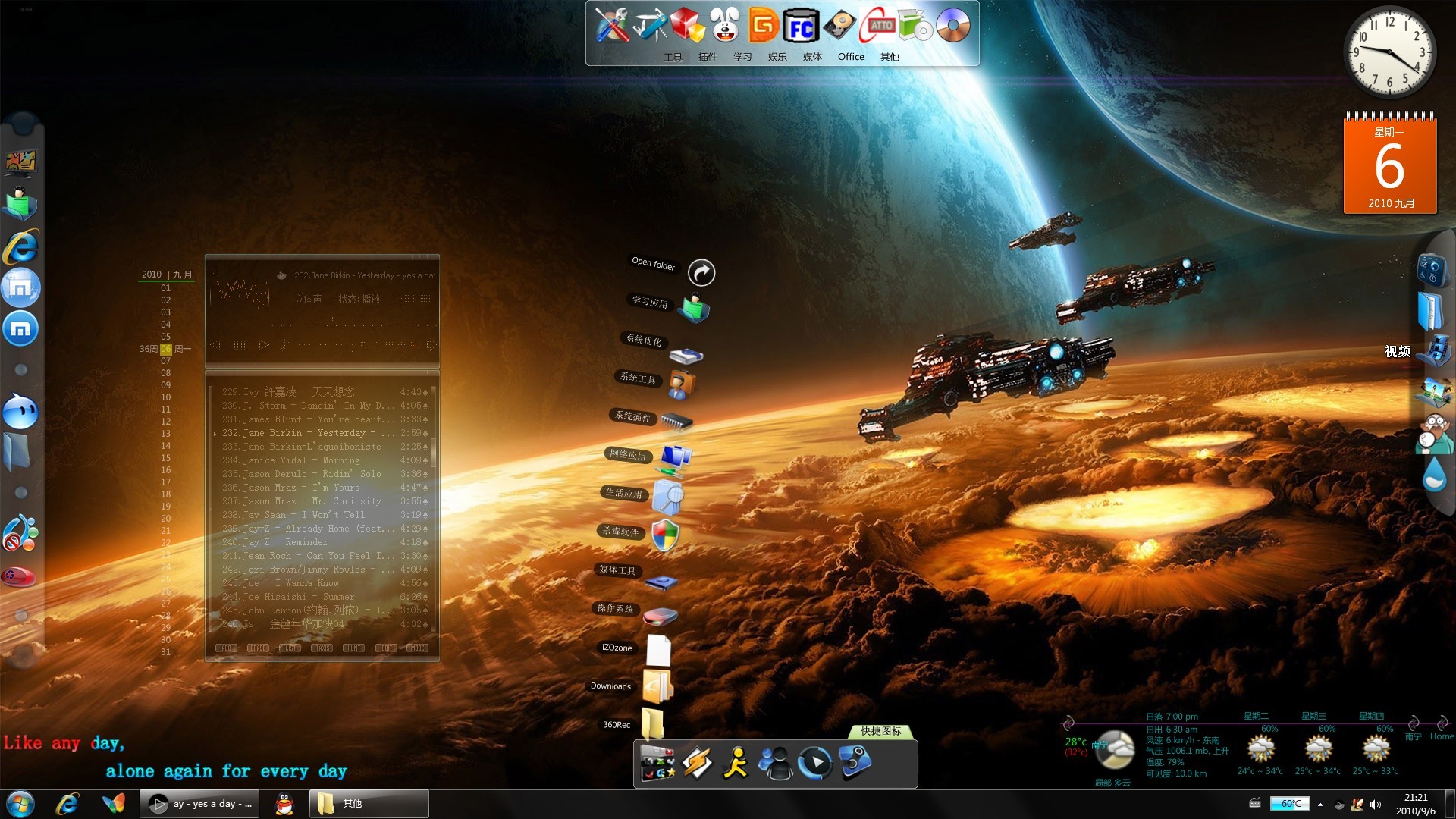1456x819 pixels.
Task: Launch Winamp lightning icon in bottom dock
Action: click(x=696, y=763)
